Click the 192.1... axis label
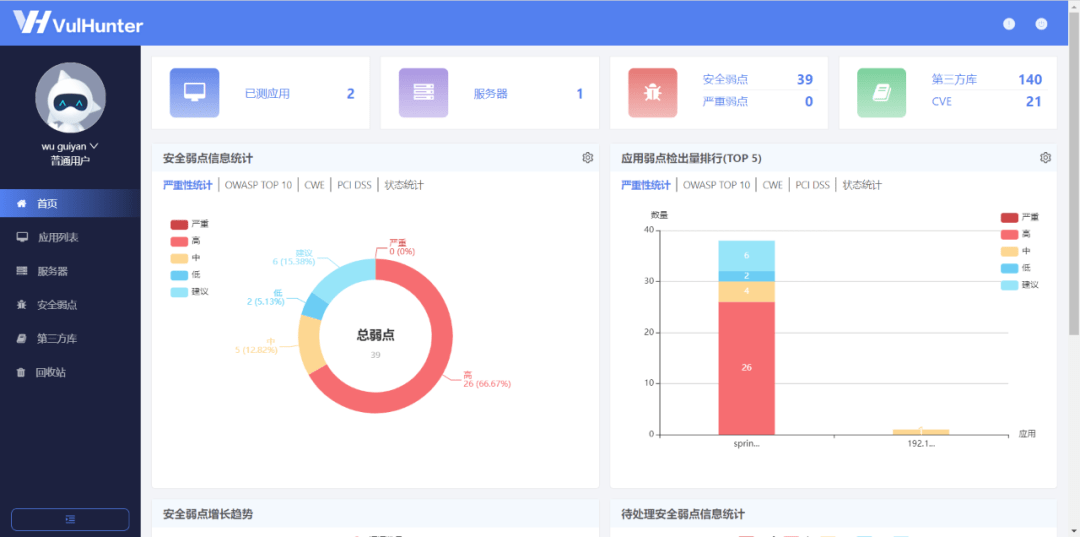 [x=921, y=444]
